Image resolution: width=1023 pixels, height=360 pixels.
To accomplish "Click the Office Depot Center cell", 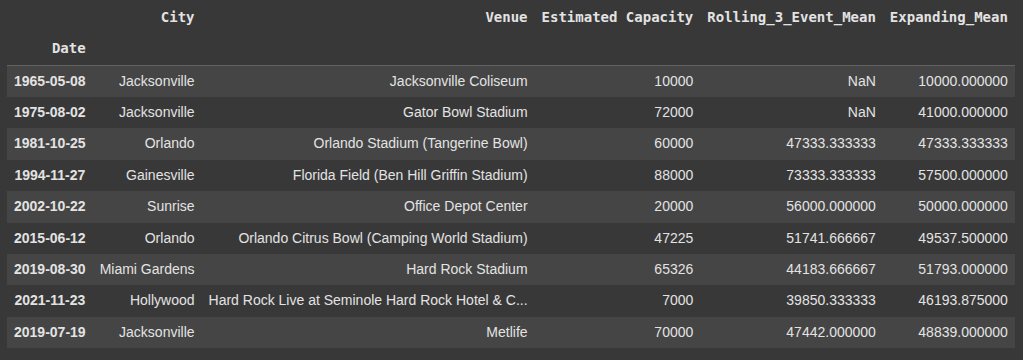I will (x=466, y=206).
